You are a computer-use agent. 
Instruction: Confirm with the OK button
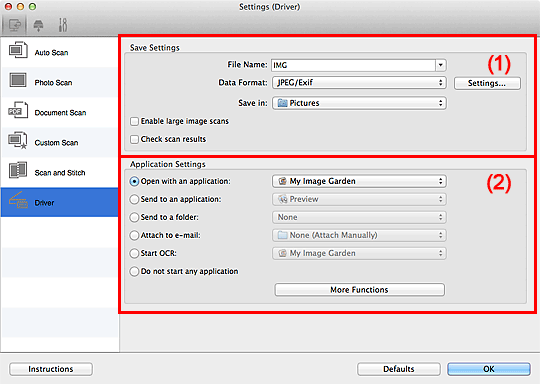[x=489, y=369]
